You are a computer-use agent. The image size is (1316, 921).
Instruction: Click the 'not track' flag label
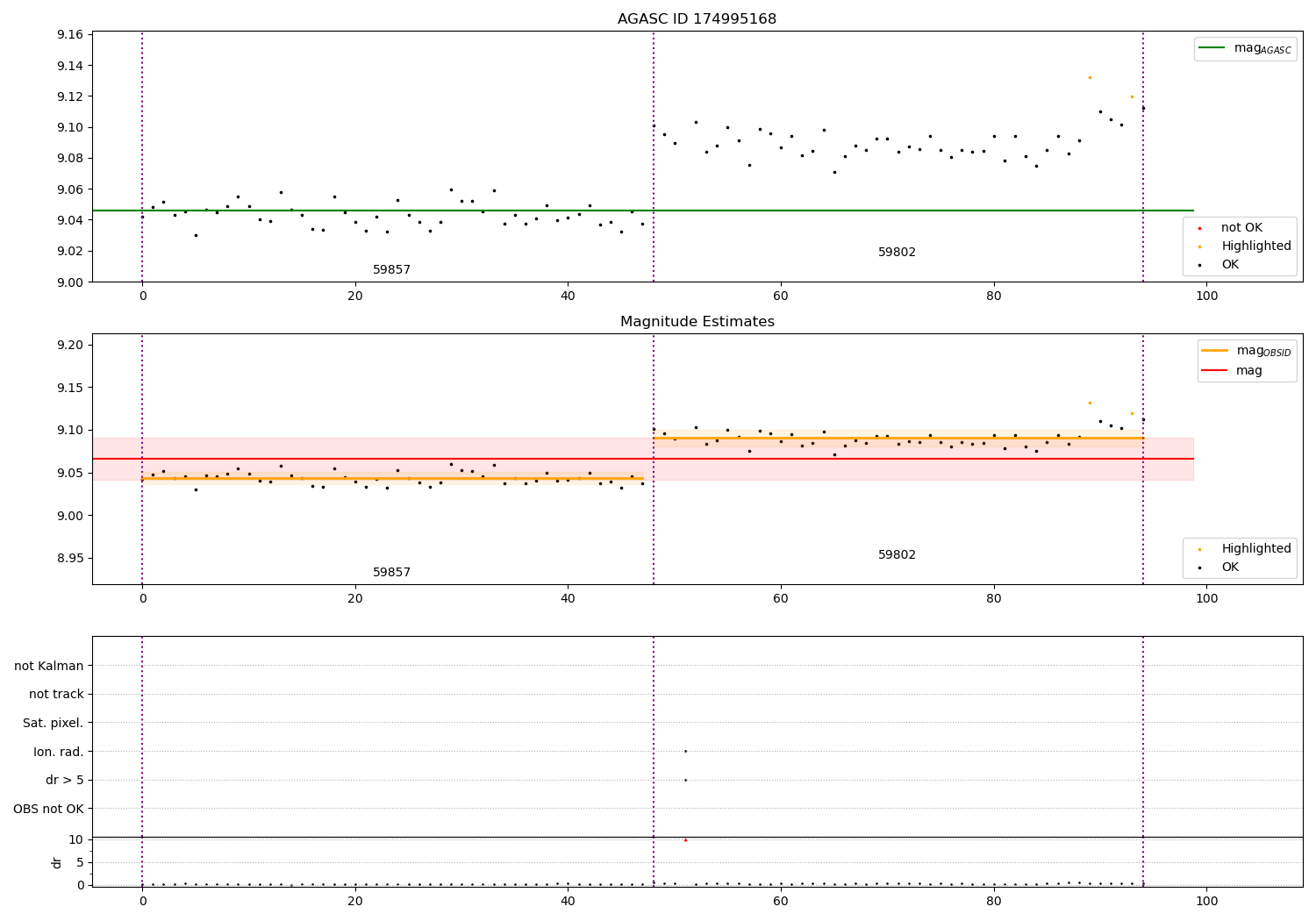56,694
